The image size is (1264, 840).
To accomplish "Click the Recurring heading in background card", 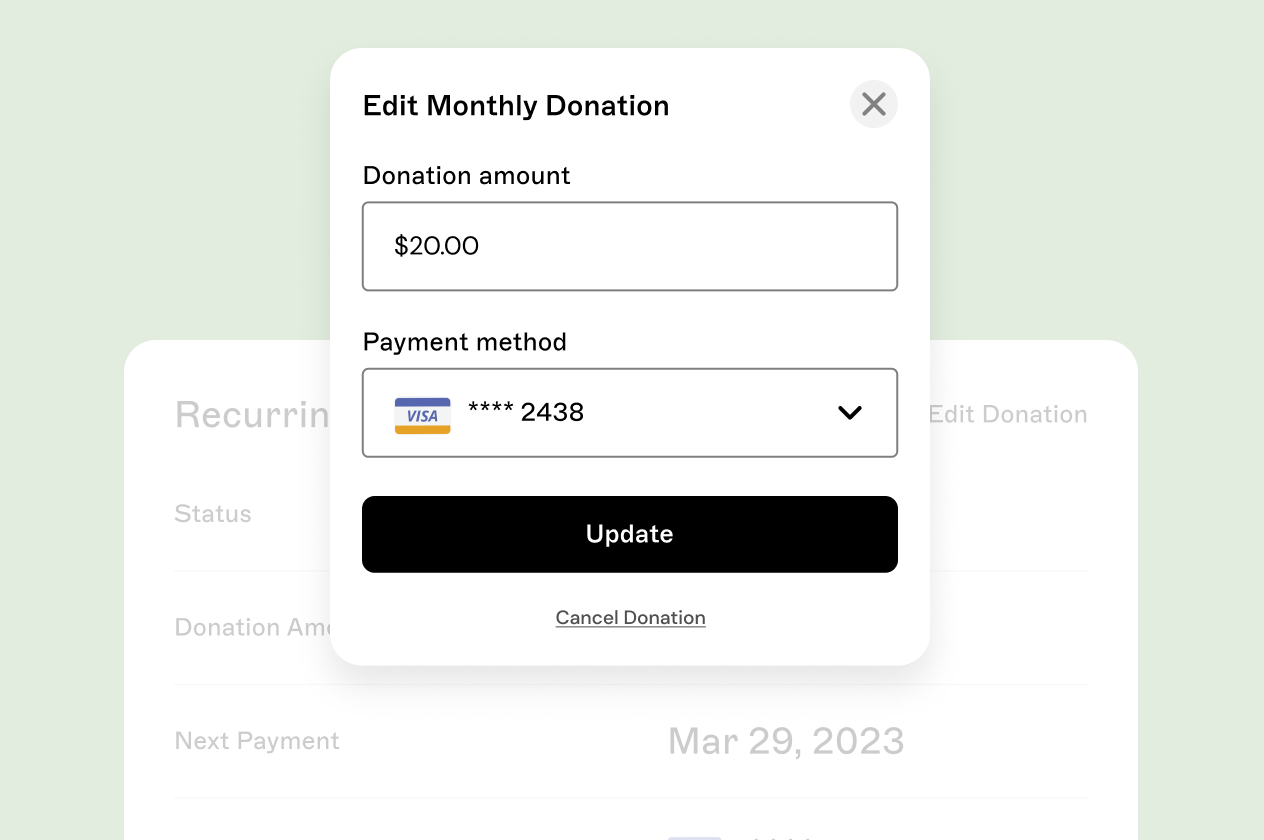I will 252,414.
